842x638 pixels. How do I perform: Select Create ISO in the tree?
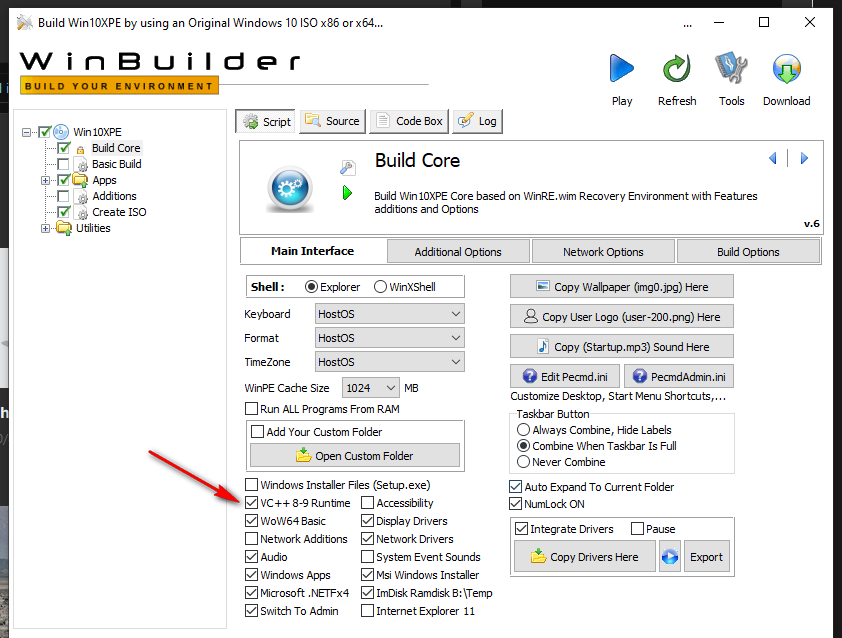(119, 212)
